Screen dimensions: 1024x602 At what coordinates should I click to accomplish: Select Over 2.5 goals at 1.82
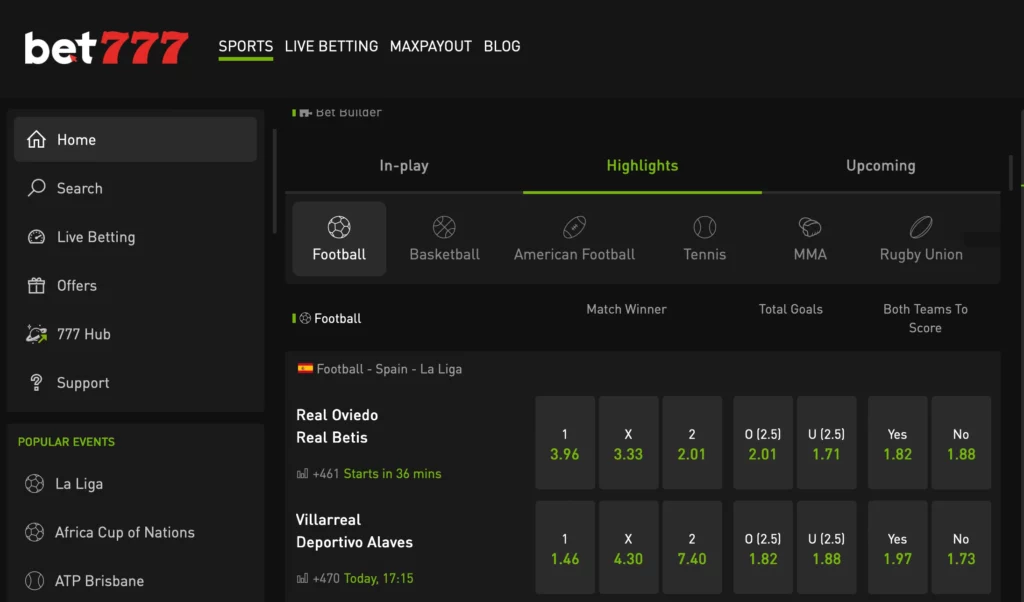click(763, 547)
